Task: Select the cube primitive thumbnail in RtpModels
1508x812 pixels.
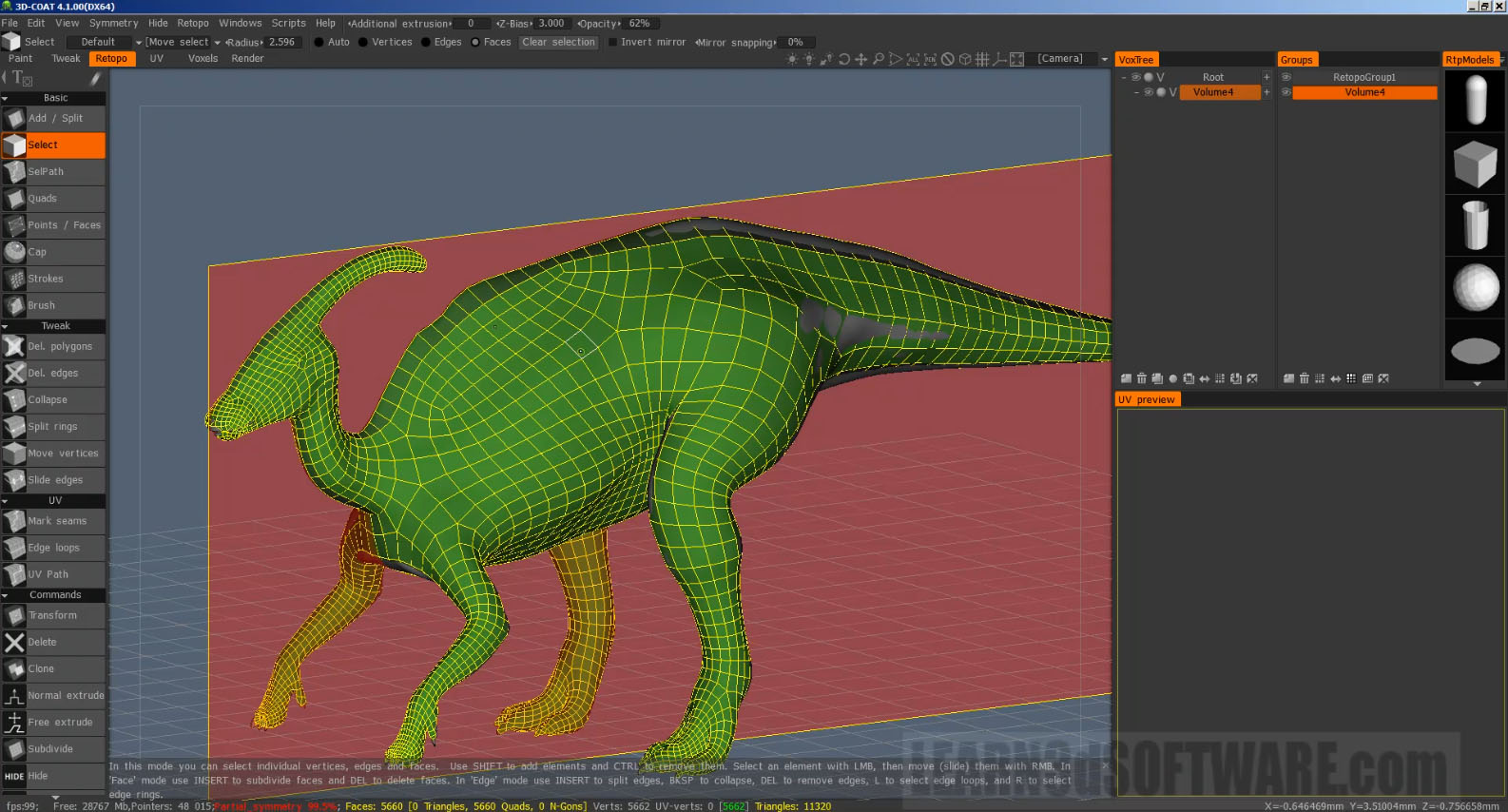Action: click(1475, 164)
